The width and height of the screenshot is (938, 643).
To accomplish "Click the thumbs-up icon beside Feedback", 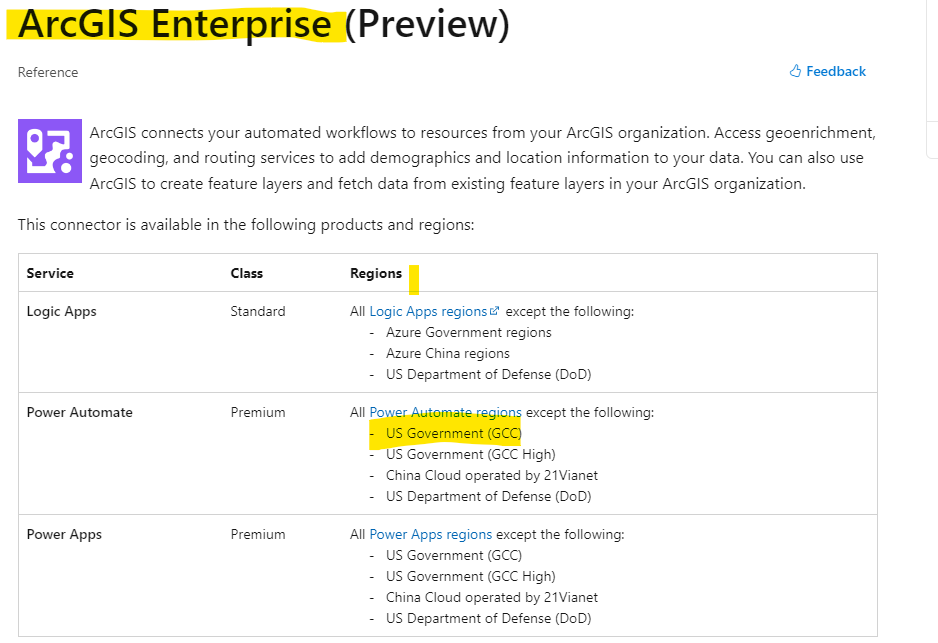I will tap(796, 70).
